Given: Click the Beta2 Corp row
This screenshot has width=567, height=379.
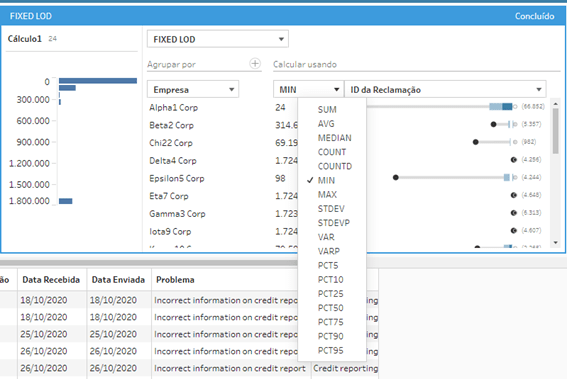Looking at the screenshot, I should (171, 125).
